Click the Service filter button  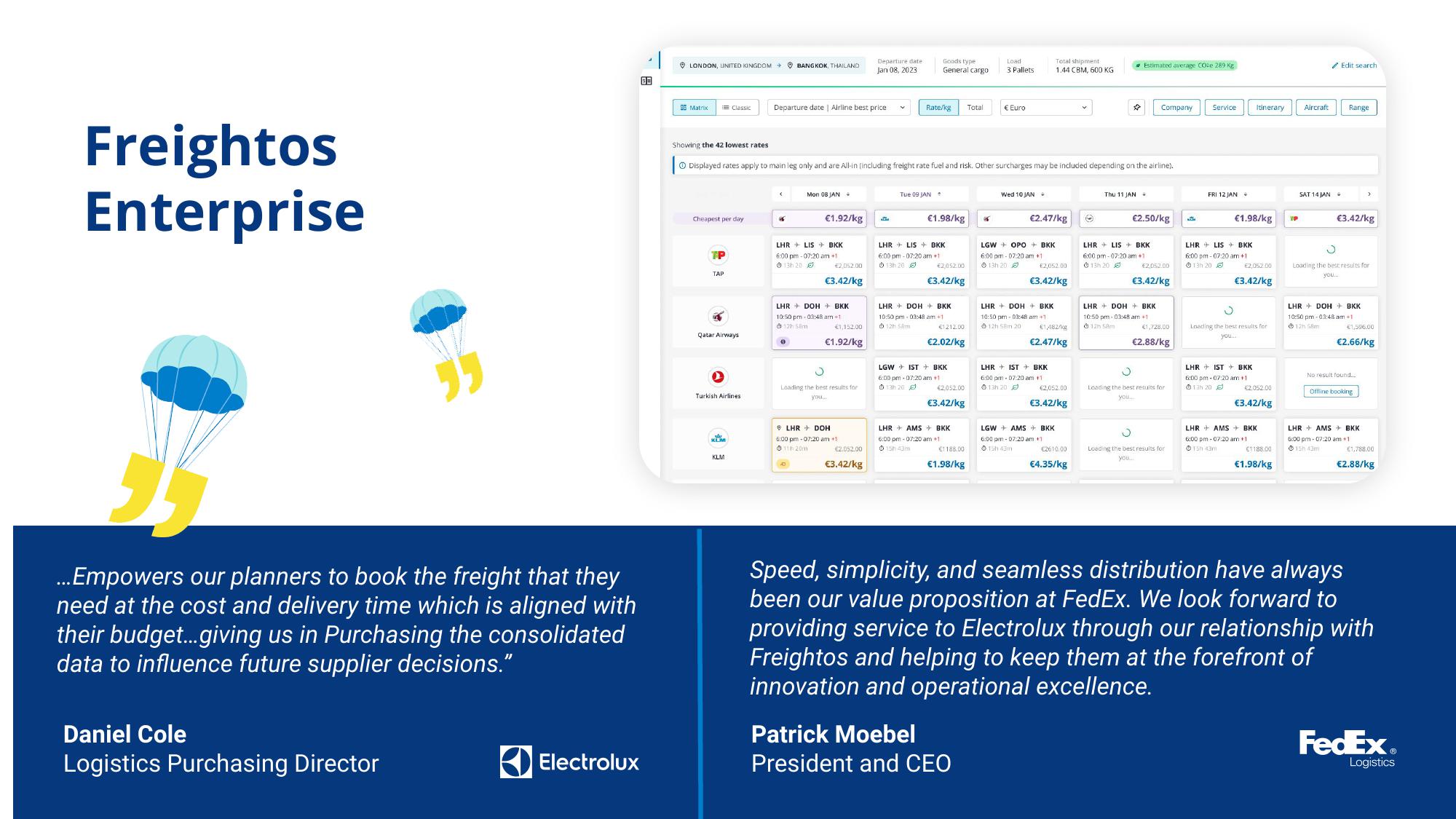coord(1224,108)
